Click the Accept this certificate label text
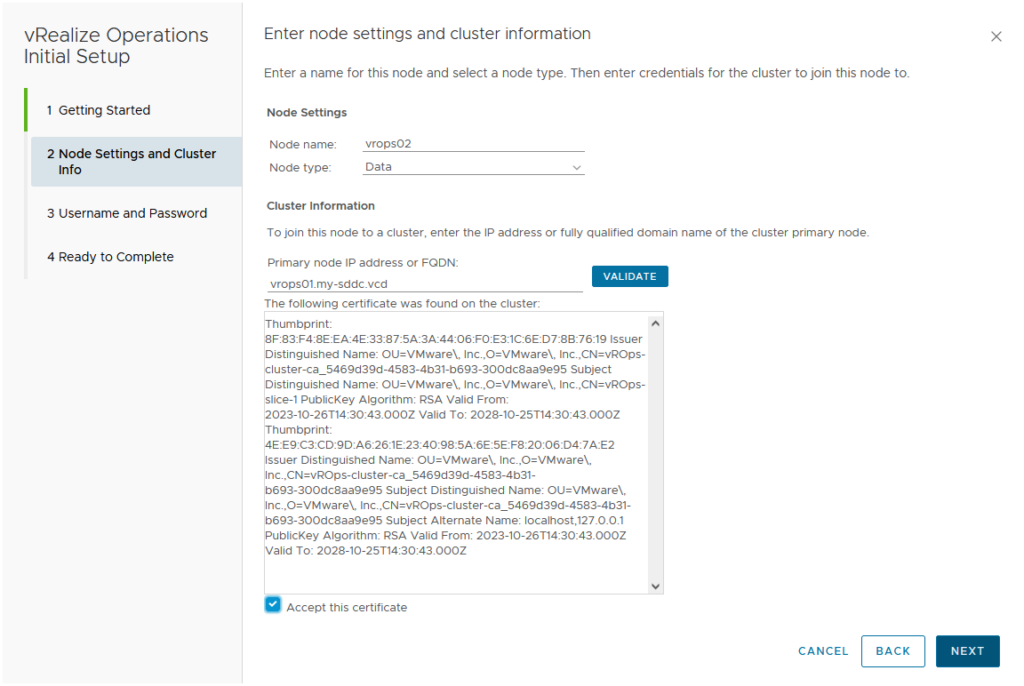The width and height of the screenshot is (1024, 686). click(x=346, y=607)
